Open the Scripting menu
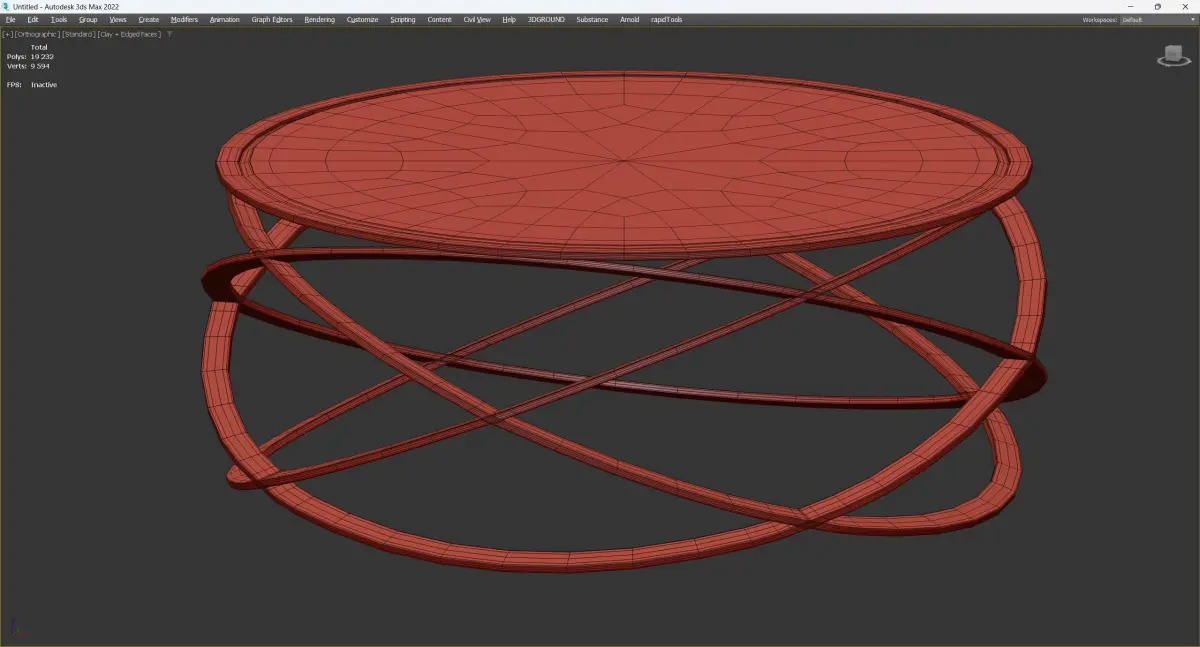Viewport: 1200px width, 647px height. (402, 19)
